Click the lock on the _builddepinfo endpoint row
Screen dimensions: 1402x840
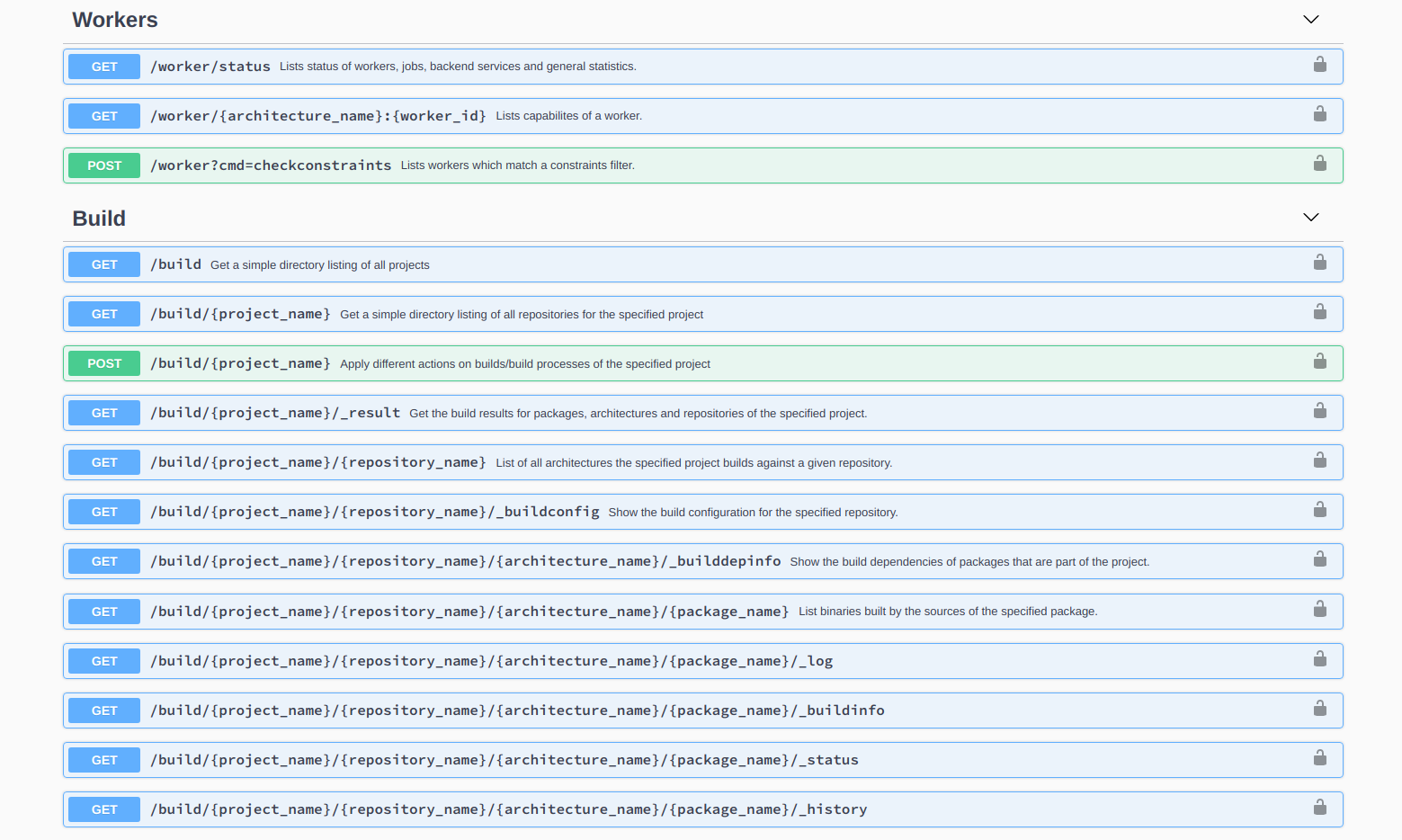[1319, 559]
